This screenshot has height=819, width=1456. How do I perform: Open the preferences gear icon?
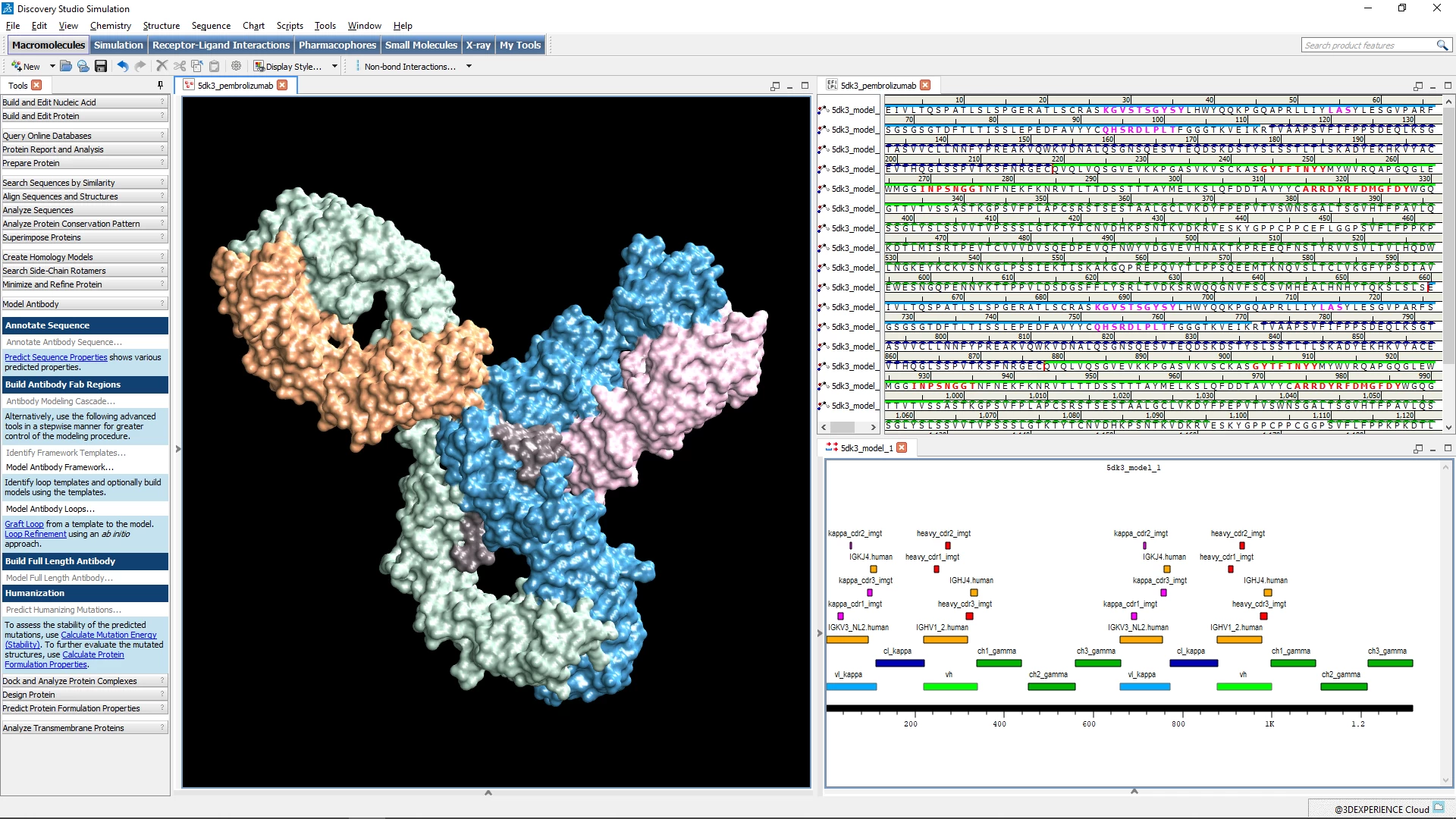(x=236, y=66)
